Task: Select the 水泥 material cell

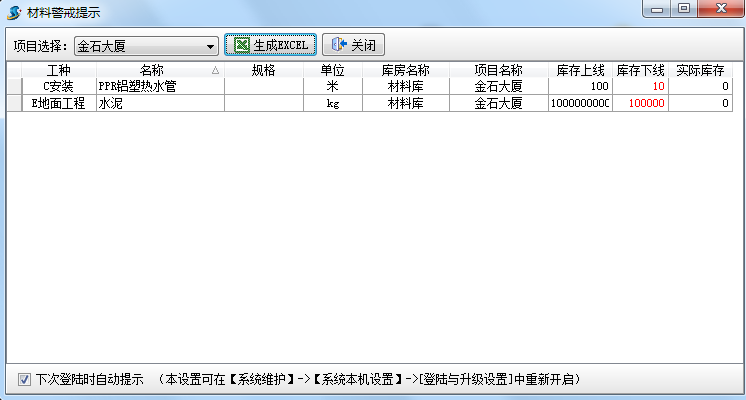Action: pyautogui.click(x=159, y=103)
